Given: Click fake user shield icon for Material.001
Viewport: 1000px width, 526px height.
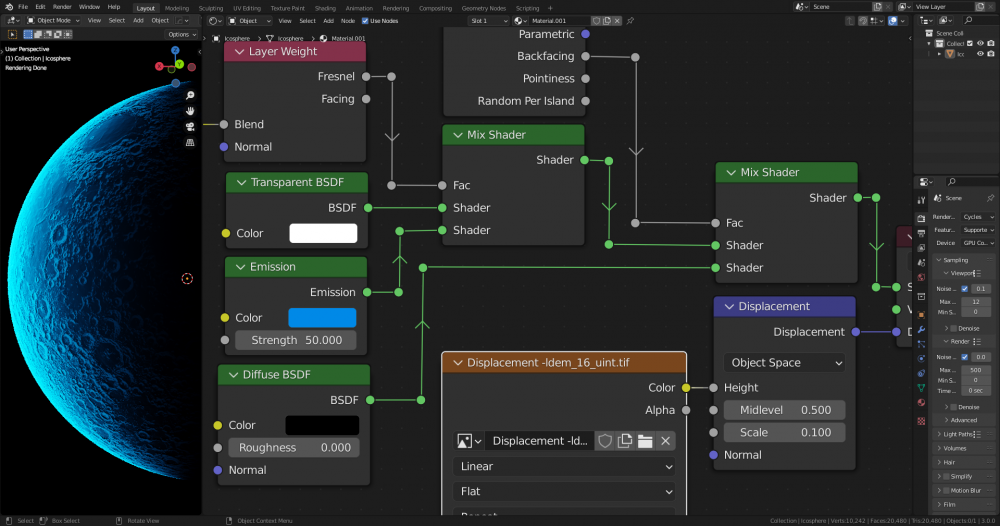Looking at the screenshot, I should (x=596, y=20).
